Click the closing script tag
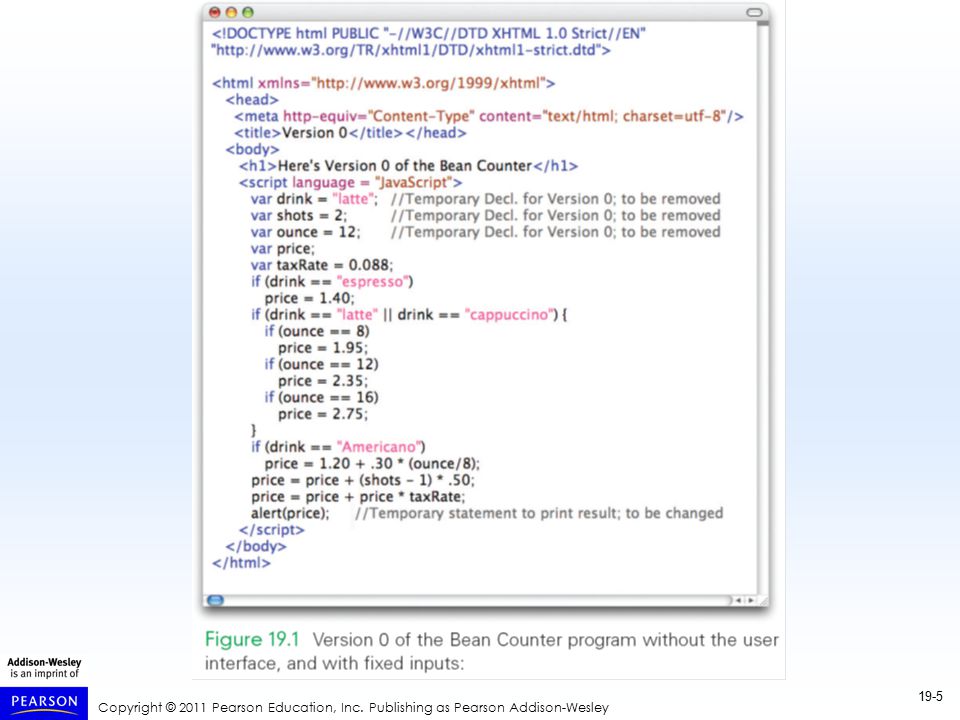This screenshot has height=720, width=960. 271,530
